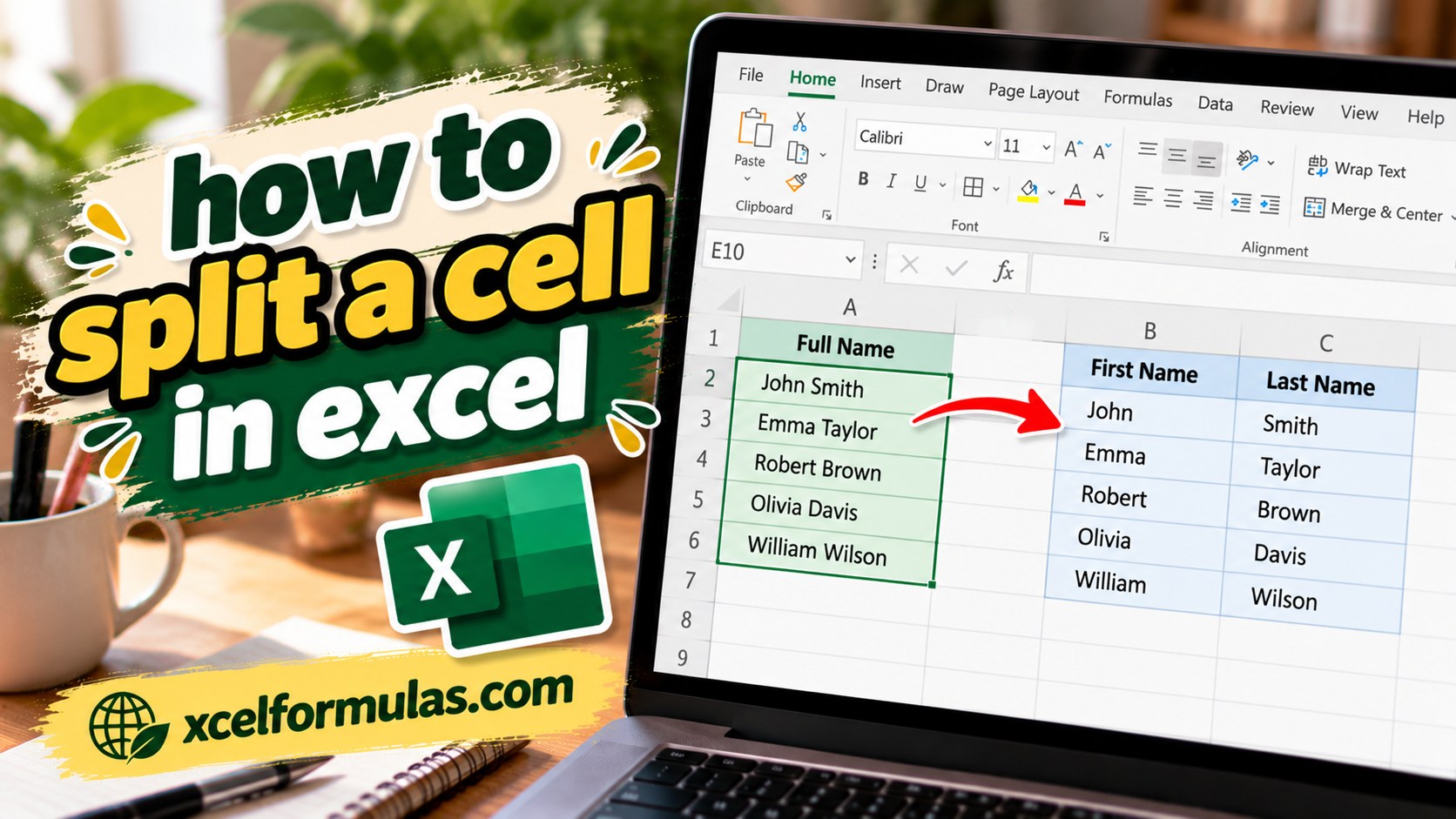The height and width of the screenshot is (819, 1456).
Task: Open the Clipboard dialog launcher
Action: [826, 215]
